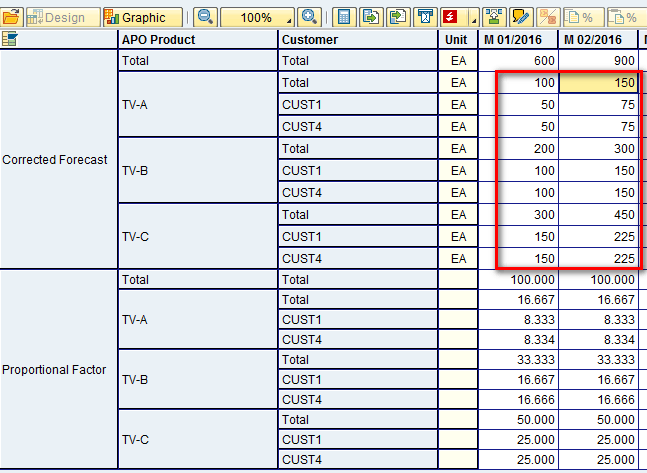Click the 600 total cell for M 01/2016
Image resolution: width=647 pixels, height=473 pixels.
tap(518, 61)
